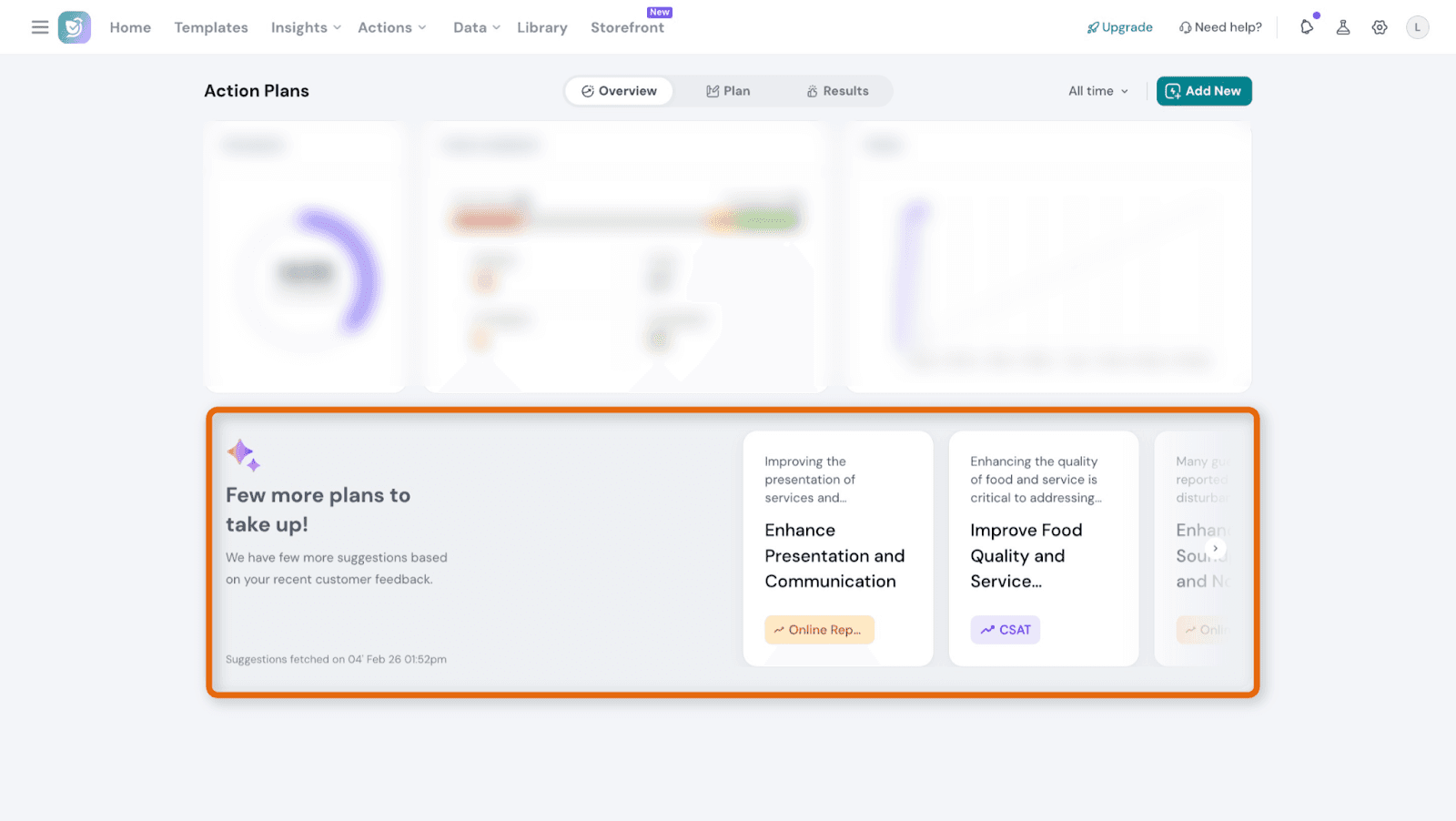The height and width of the screenshot is (821, 1456).
Task: Open the notifications bell
Action: pyautogui.click(x=1307, y=27)
